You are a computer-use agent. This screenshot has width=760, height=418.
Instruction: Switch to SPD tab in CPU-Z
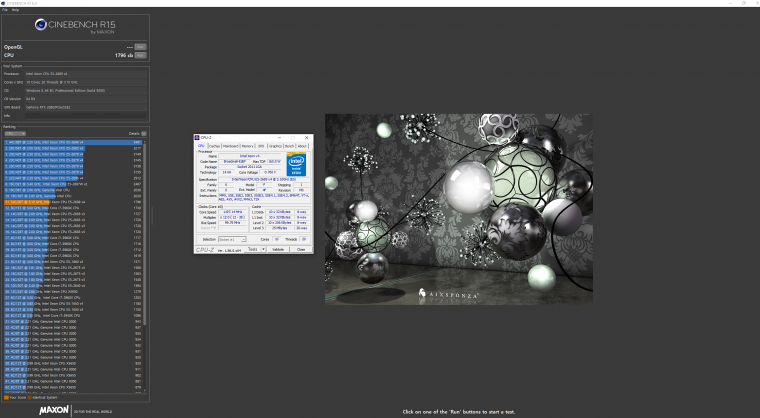coord(261,146)
